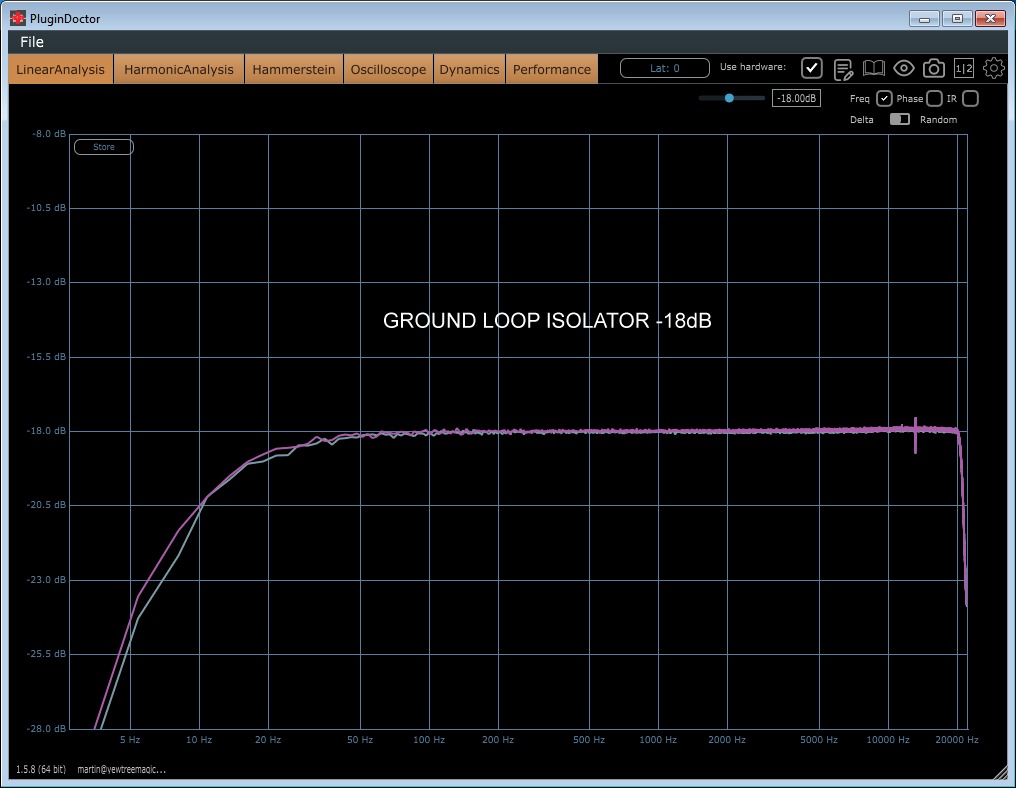Image resolution: width=1016 pixels, height=788 pixels.
Task: Enable the IR checkbox
Action: [969, 98]
